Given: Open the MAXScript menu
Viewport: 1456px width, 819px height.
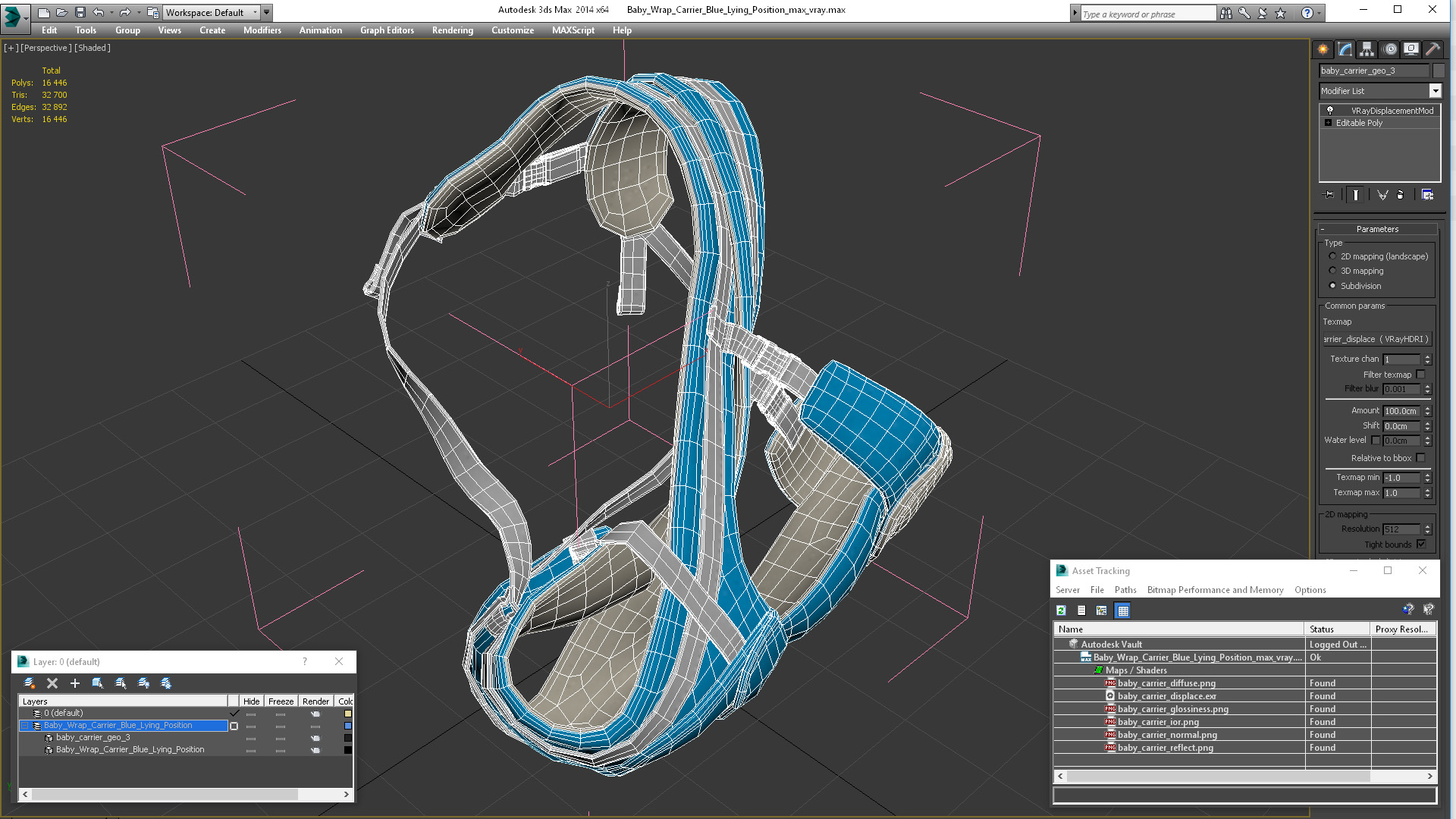Looking at the screenshot, I should 573,30.
